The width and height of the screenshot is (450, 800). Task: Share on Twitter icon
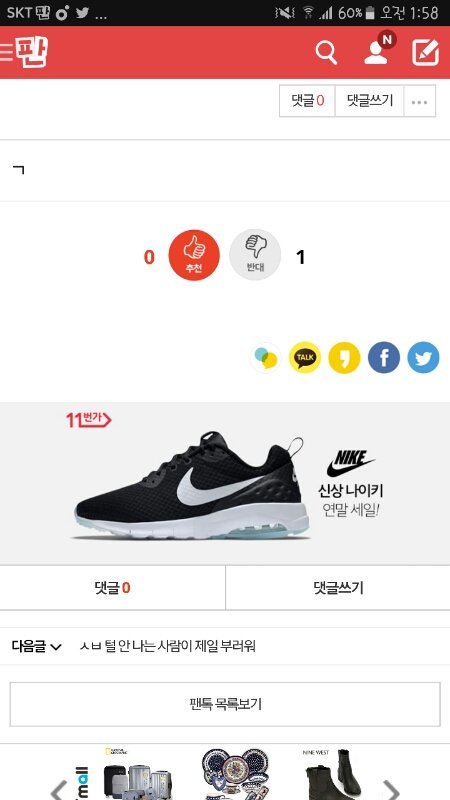click(423, 358)
